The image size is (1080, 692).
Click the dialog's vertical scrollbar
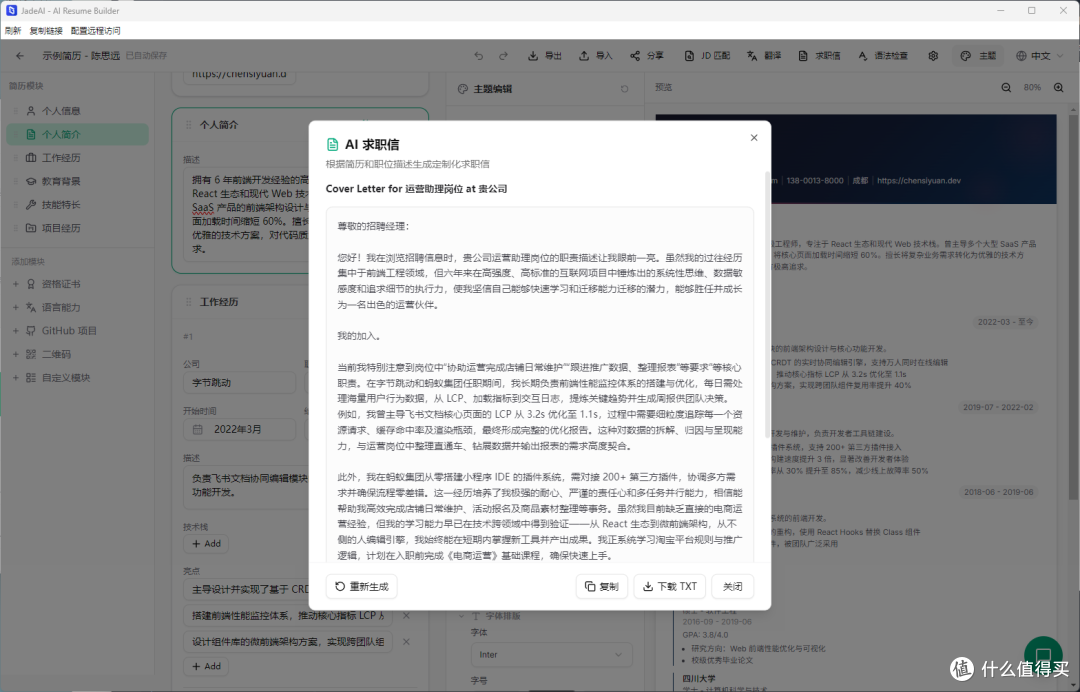pyautogui.click(x=767, y=303)
